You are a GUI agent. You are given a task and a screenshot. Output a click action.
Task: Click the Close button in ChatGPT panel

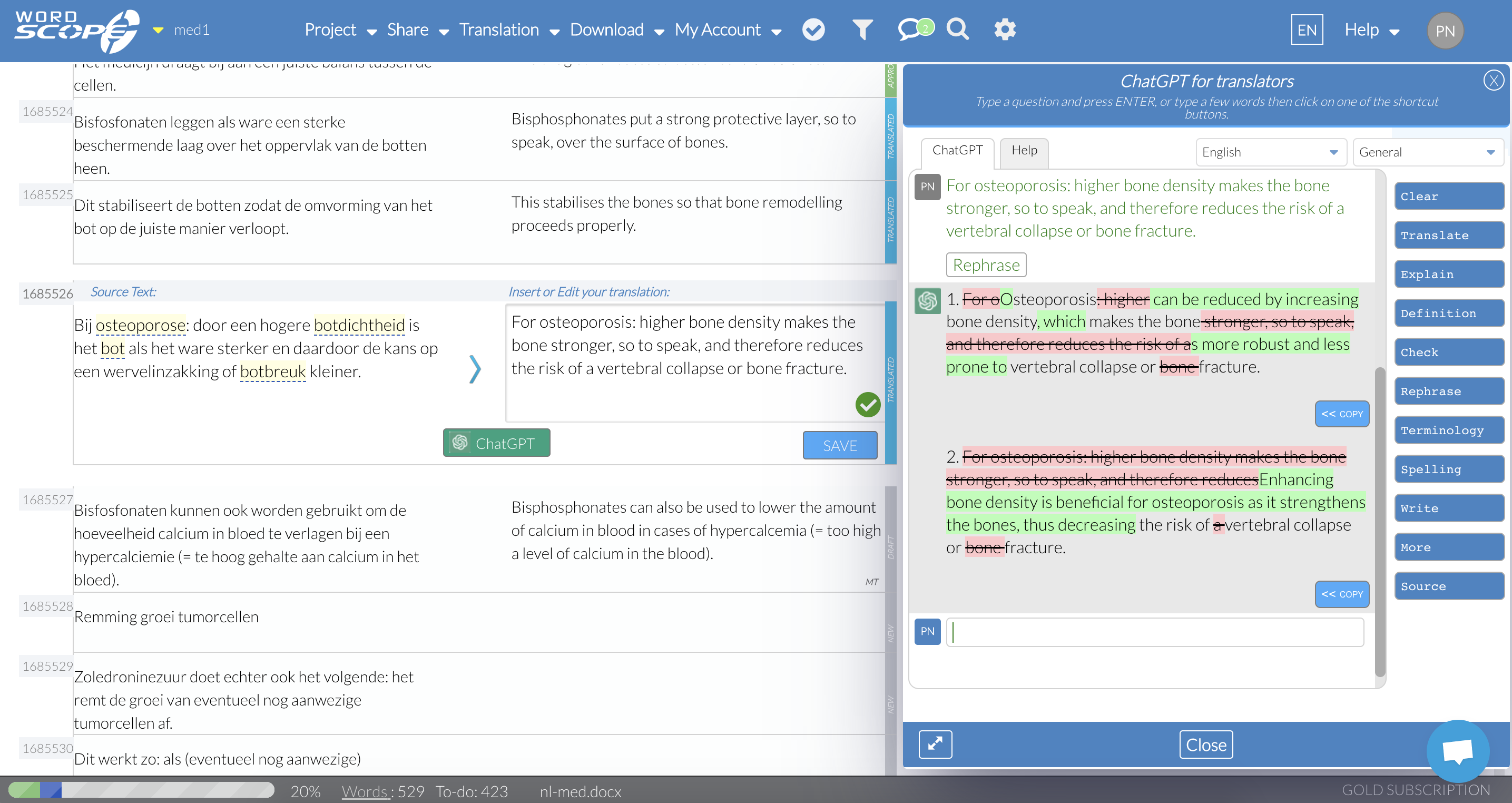pyautogui.click(x=1205, y=745)
